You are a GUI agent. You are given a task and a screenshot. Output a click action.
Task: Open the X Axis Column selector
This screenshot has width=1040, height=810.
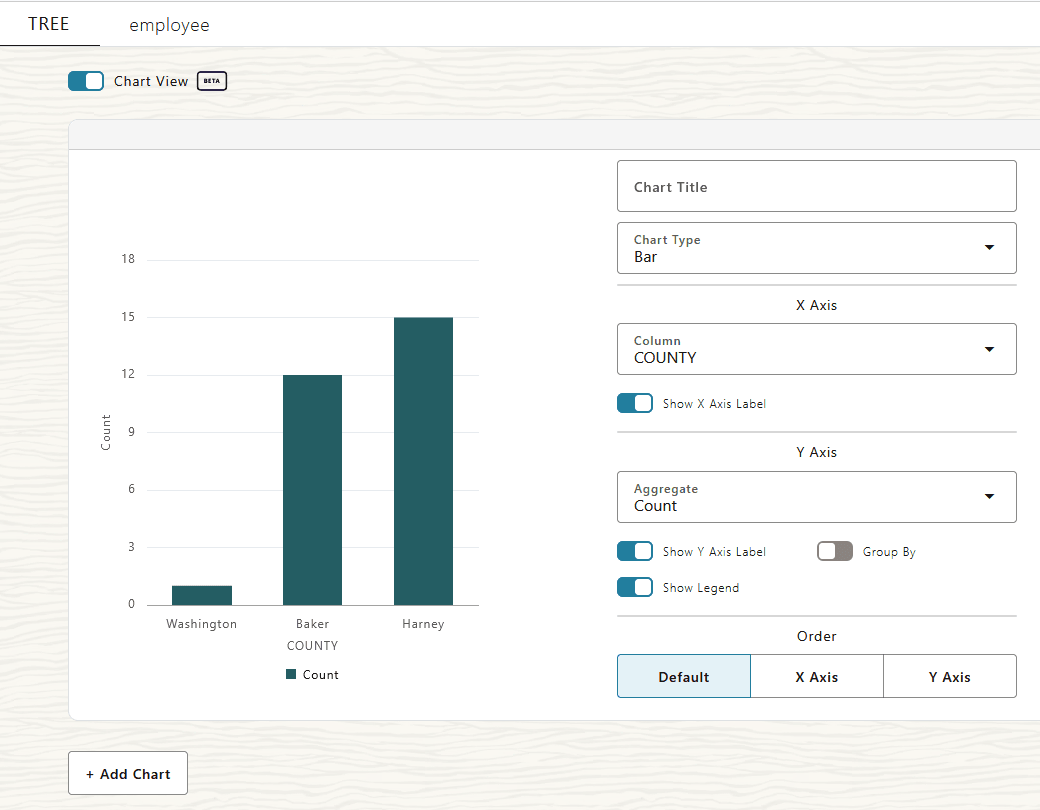click(x=817, y=349)
